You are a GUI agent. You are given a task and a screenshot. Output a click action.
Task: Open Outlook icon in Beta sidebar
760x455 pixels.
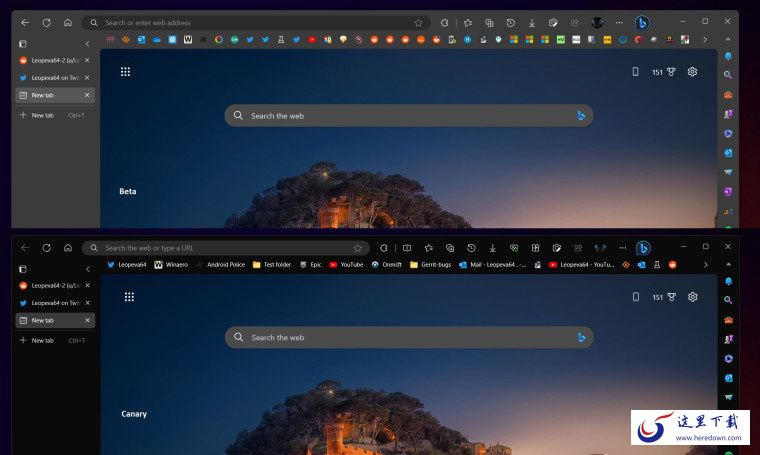tap(728, 153)
